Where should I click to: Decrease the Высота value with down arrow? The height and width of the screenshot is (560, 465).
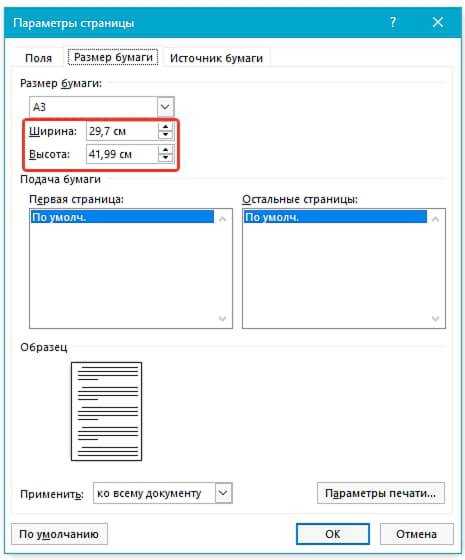click(165, 158)
